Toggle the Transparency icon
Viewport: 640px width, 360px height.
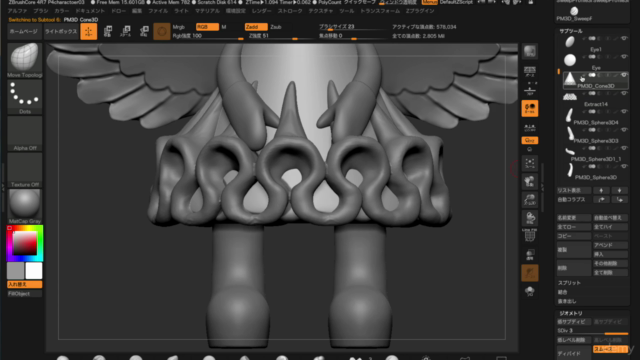(530, 255)
